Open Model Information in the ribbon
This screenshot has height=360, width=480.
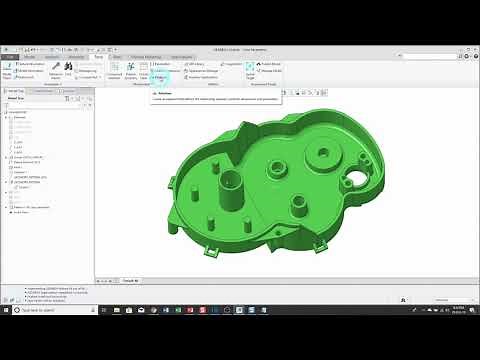29,71
